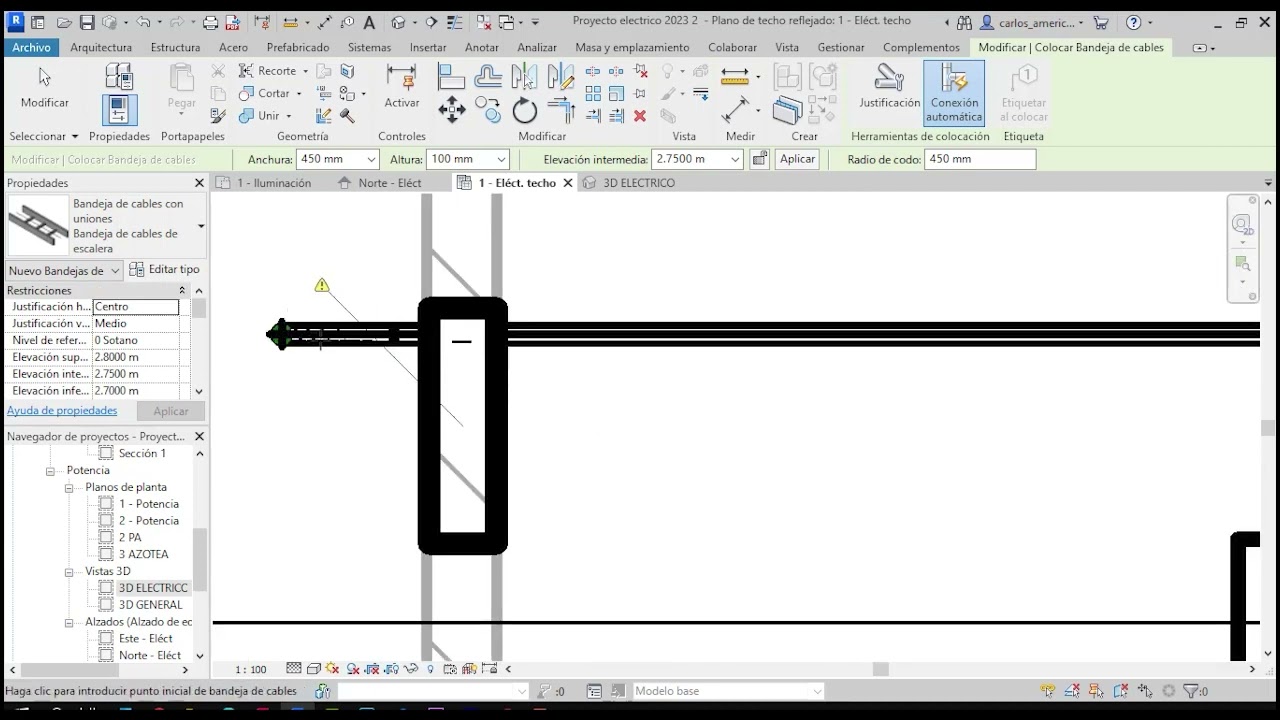The height and width of the screenshot is (720, 1280).
Task: Toggle checkbox next to Sección 1
Action: tap(106, 454)
